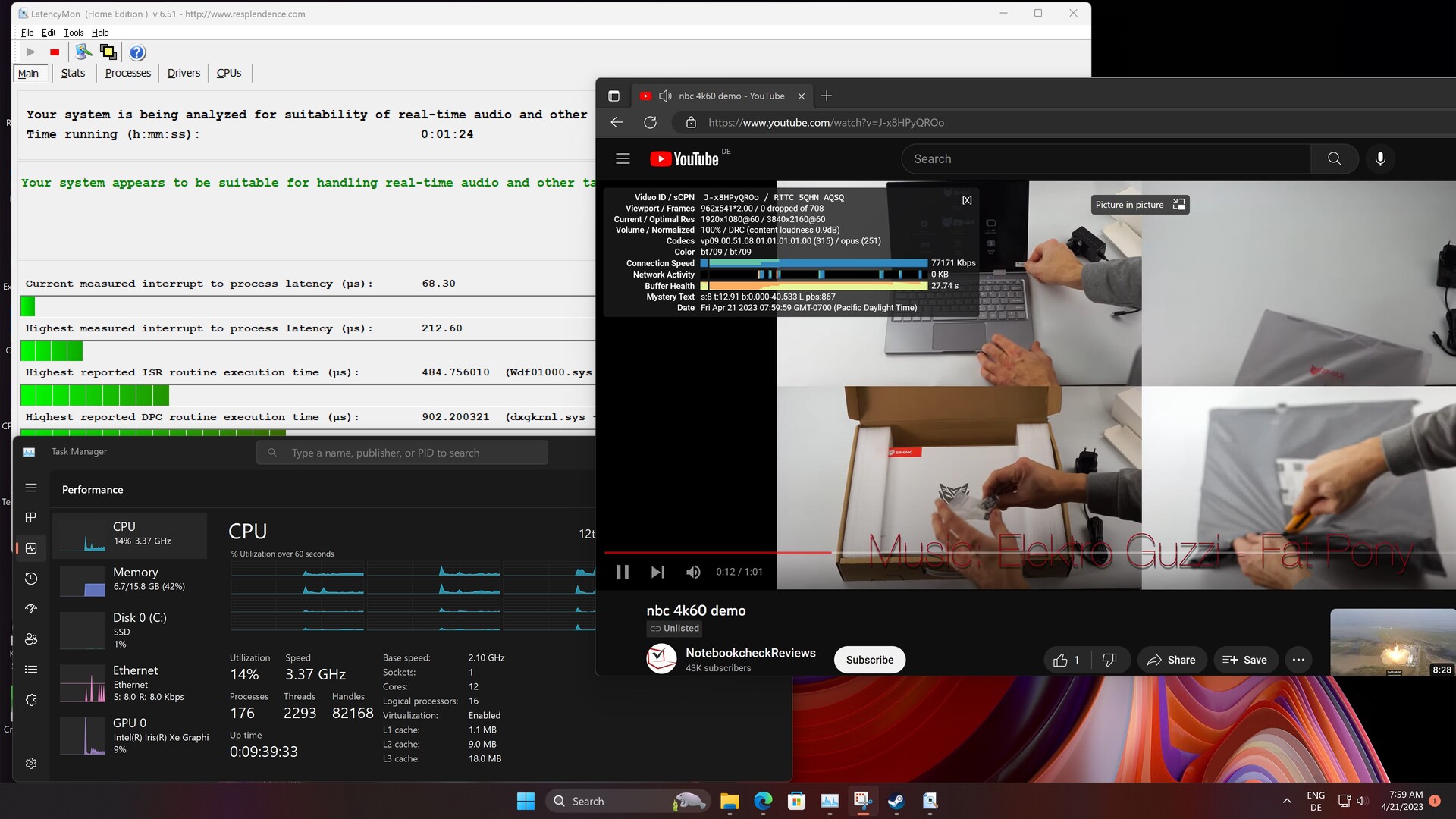
Task: Switch to the Drivers tab
Action: click(184, 73)
